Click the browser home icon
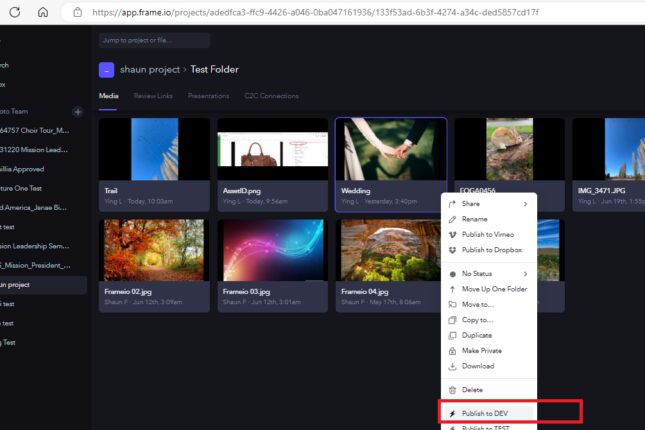The image size is (645, 430). [x=43, y=12]
